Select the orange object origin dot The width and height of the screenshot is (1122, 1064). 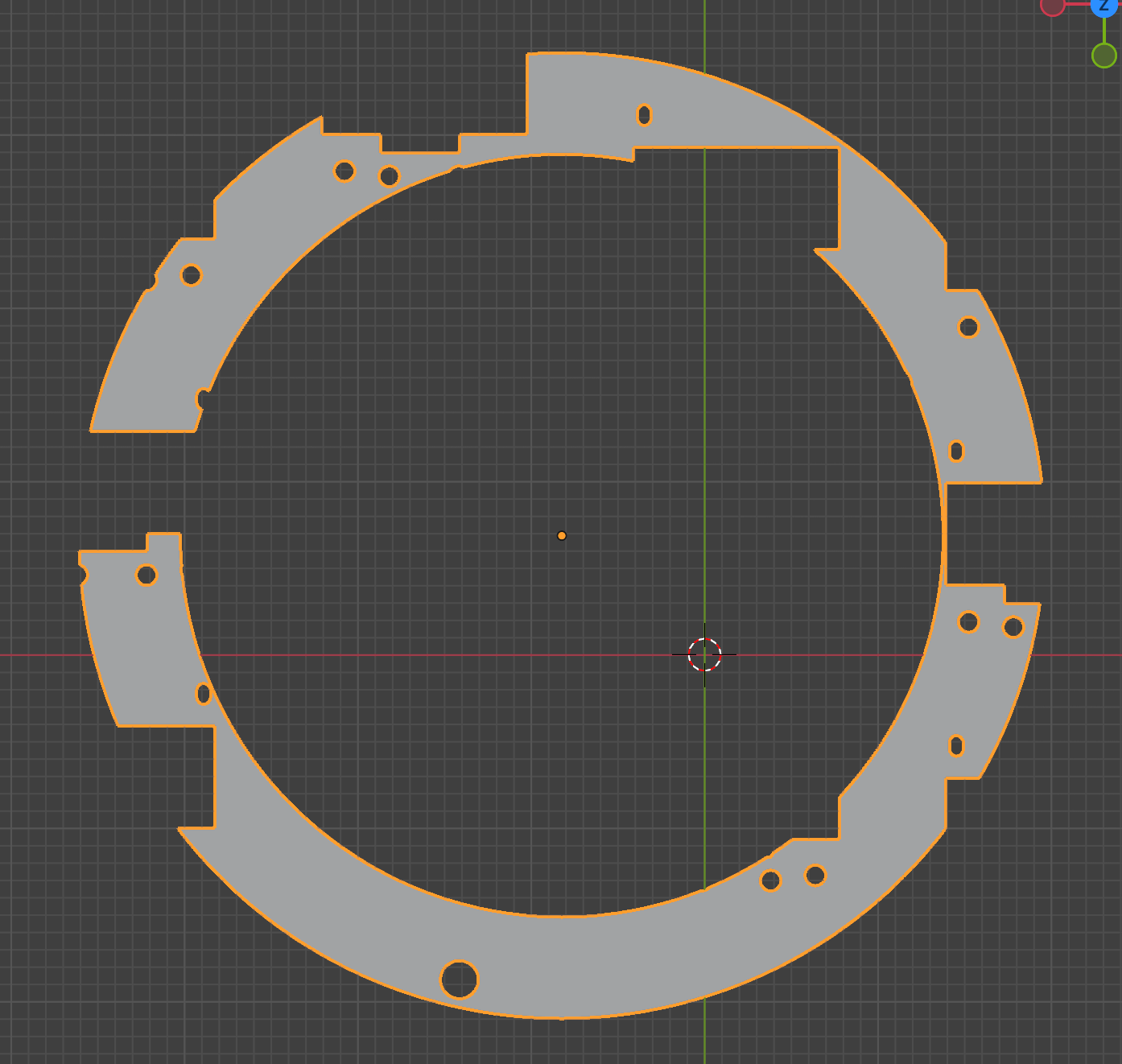(562, 535)
